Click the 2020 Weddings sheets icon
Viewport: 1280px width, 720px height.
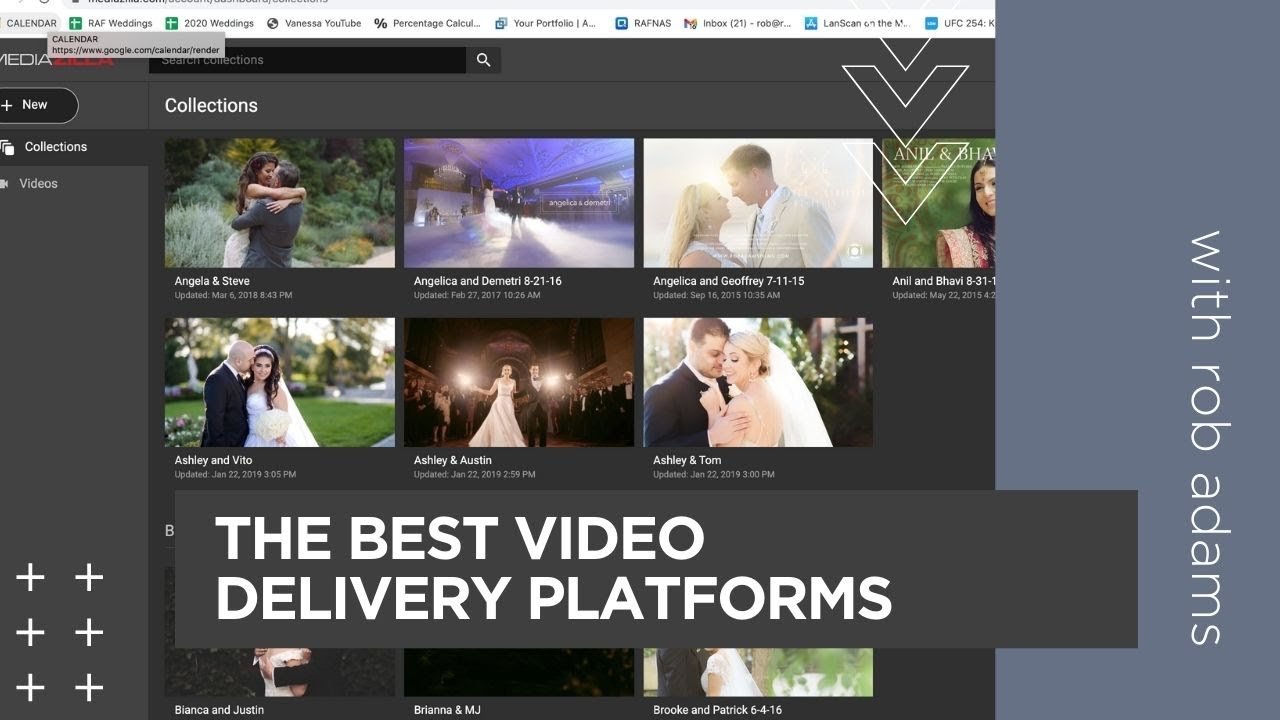pyautogui.click(x=171, y=23)
